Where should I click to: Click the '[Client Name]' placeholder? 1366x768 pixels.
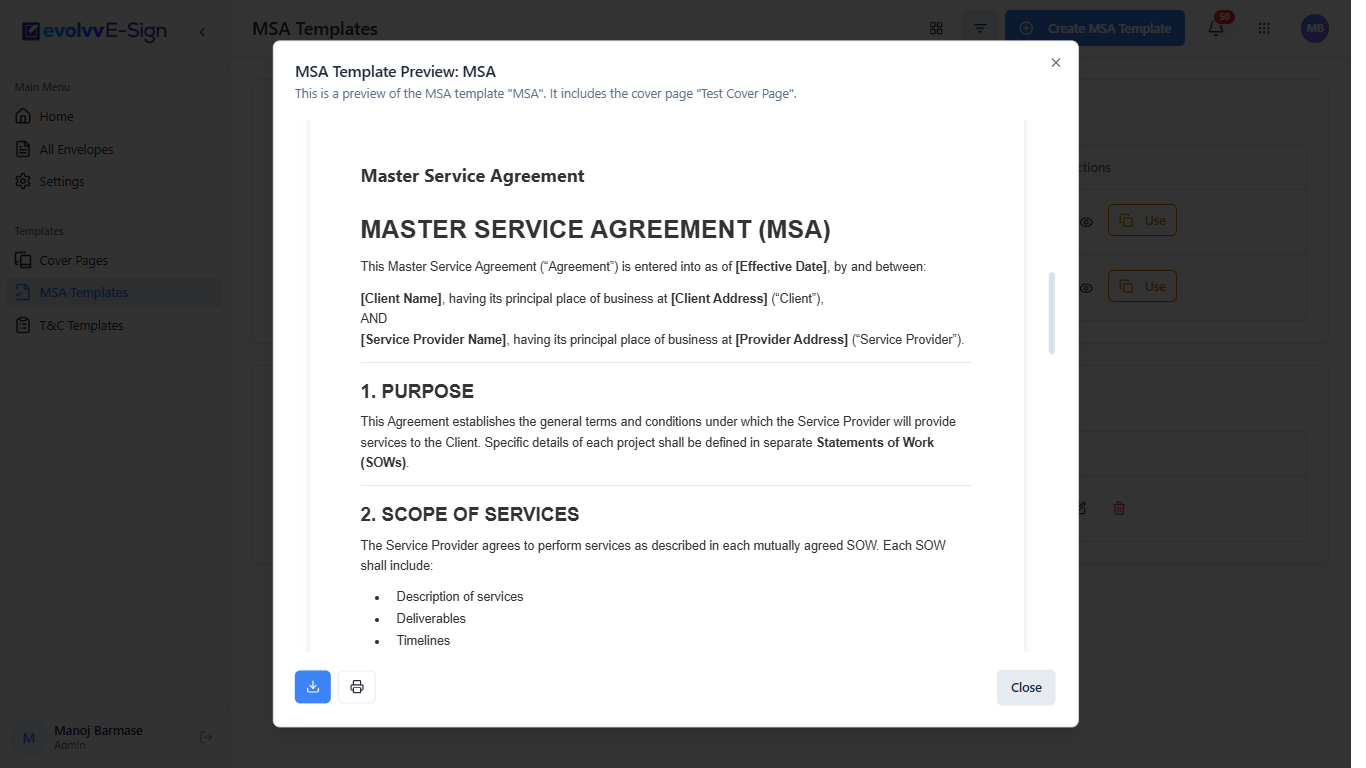(401, 298)
